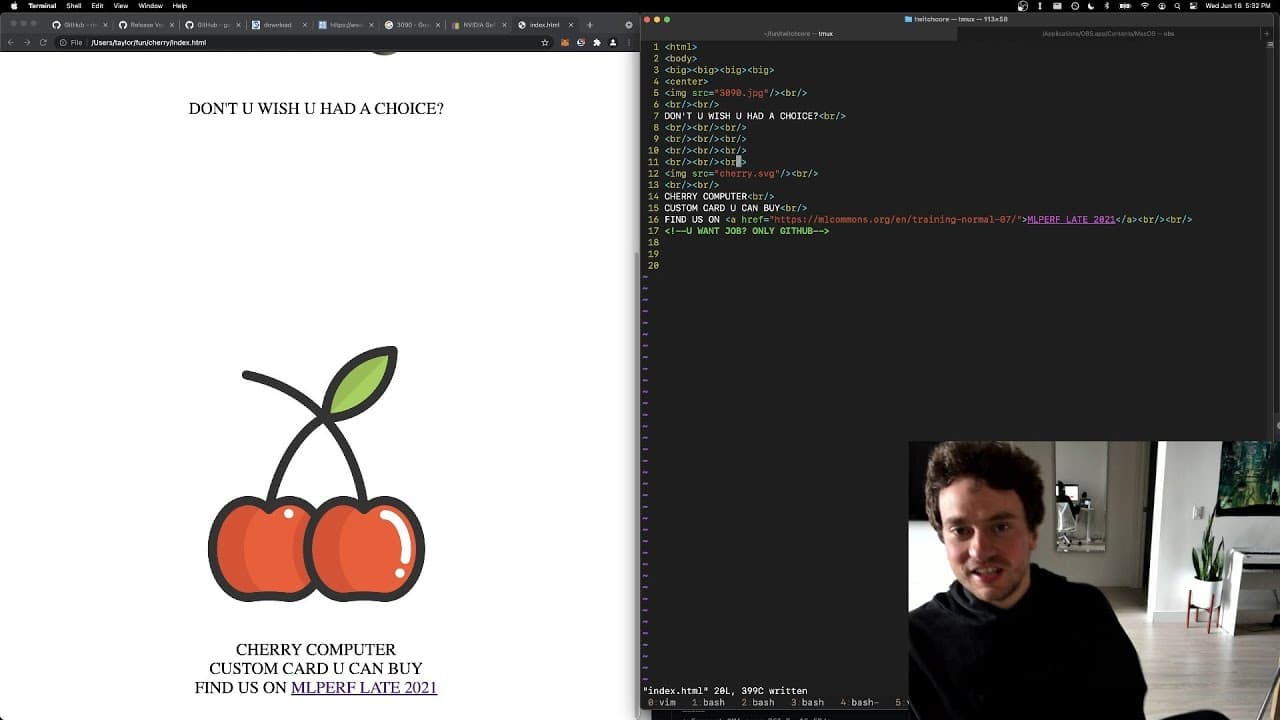
Task: Open the browser profile icon
Action: coord(613,43)
